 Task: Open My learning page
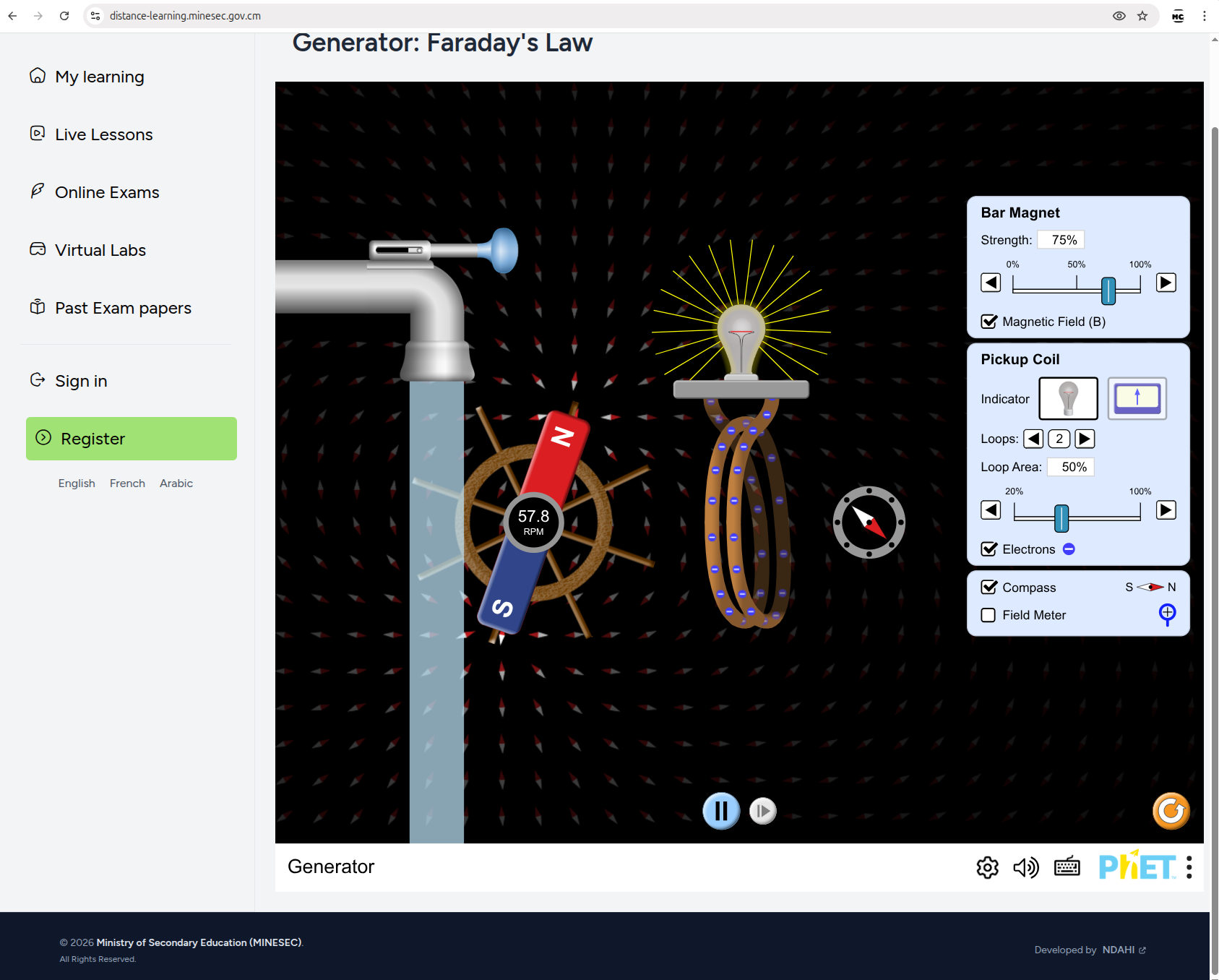100,77
